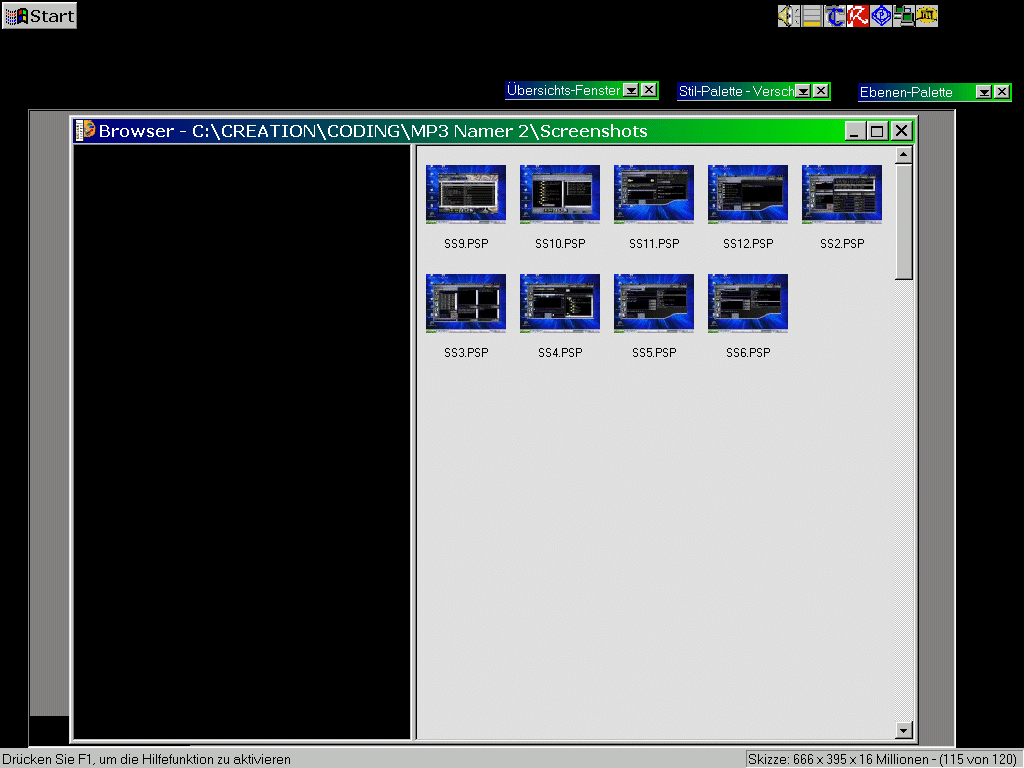Click the red K tray icon

pos(858,16)
